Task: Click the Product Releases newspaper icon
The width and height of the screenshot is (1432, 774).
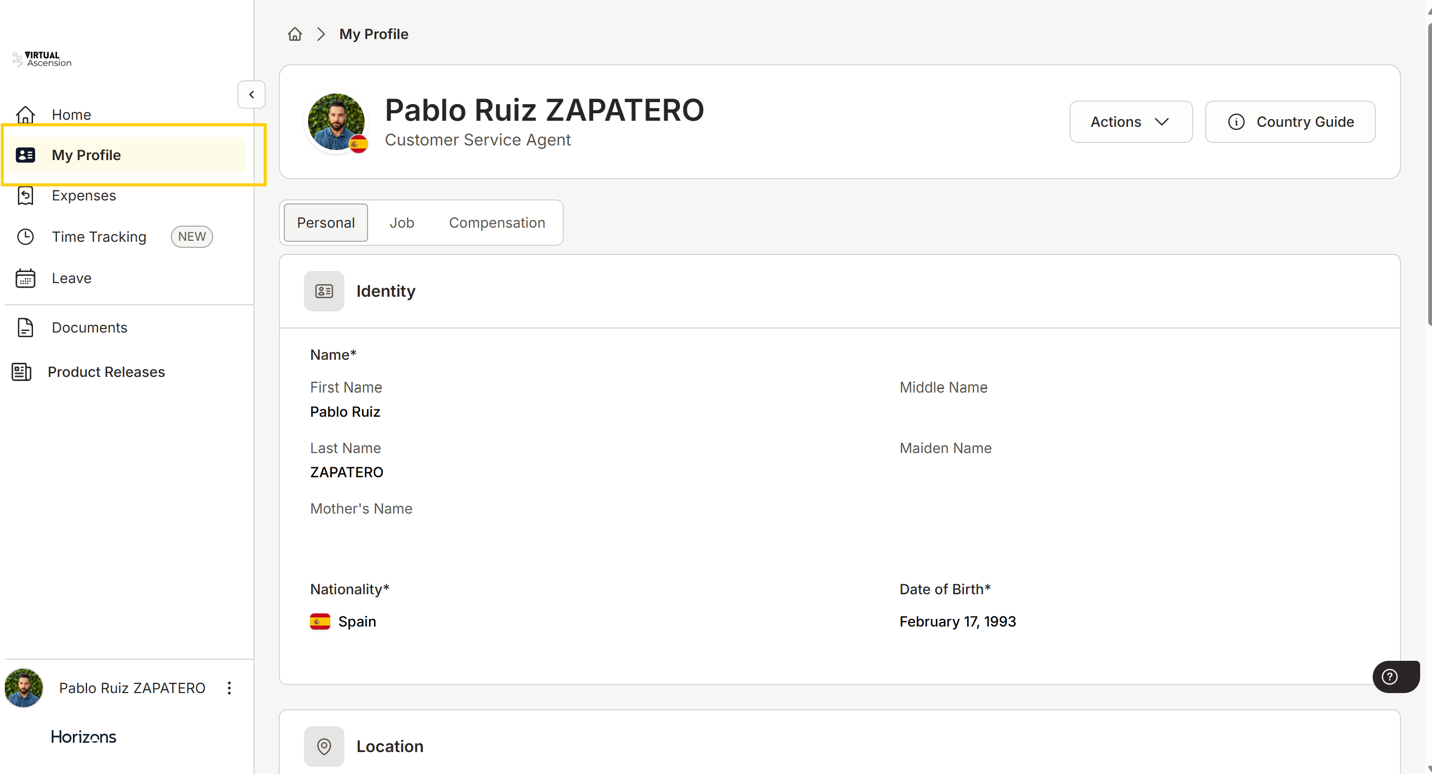Action: coord(22,372)
